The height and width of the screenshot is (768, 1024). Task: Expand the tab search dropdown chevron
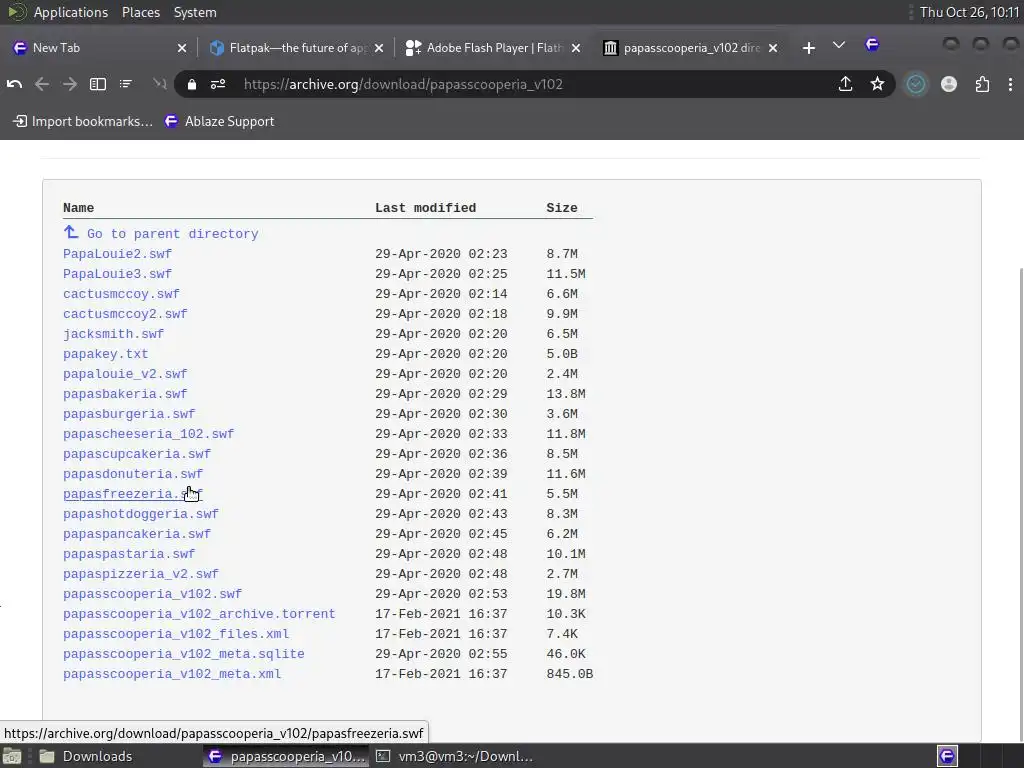839,45
